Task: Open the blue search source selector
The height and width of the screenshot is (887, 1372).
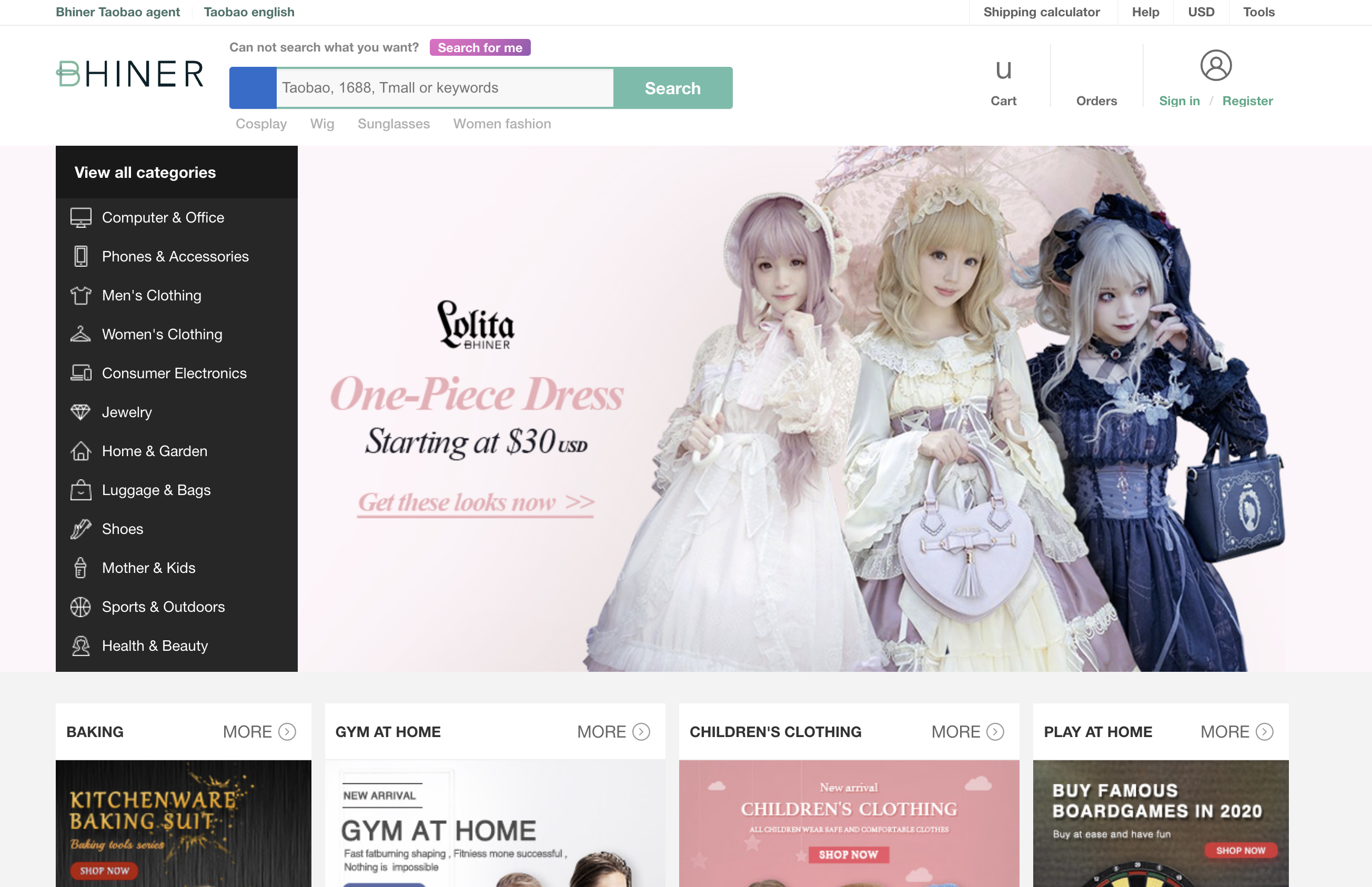Action: click(253, 87)
